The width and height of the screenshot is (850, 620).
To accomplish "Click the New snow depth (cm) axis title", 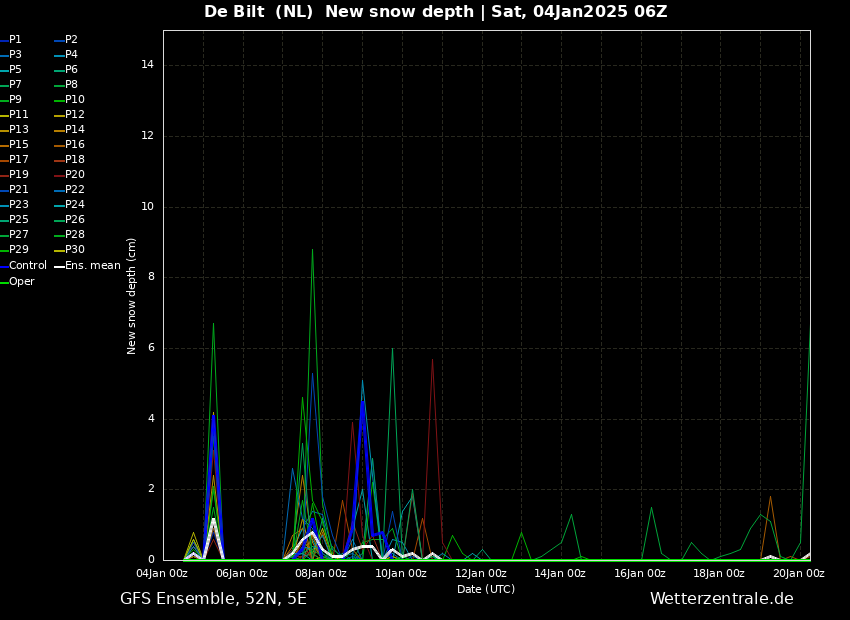I will pos(132,295).
